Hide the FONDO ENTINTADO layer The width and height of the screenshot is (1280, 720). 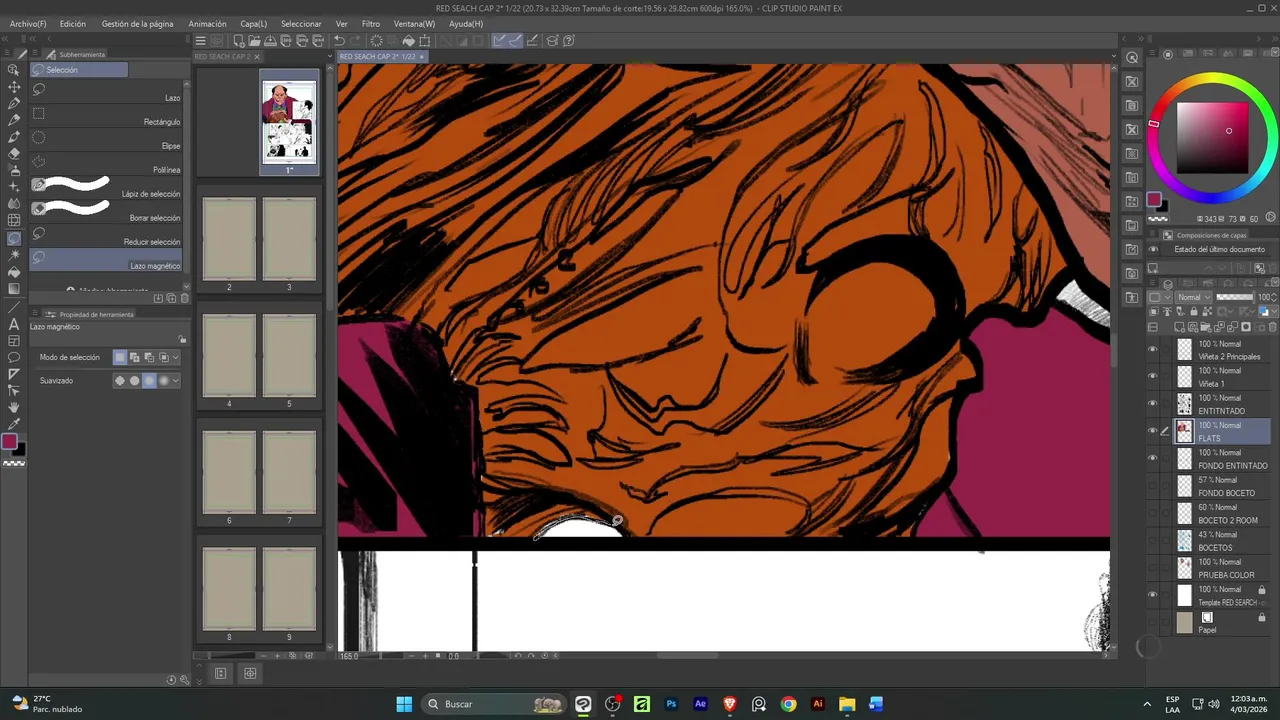click(x=1152, y=459)
